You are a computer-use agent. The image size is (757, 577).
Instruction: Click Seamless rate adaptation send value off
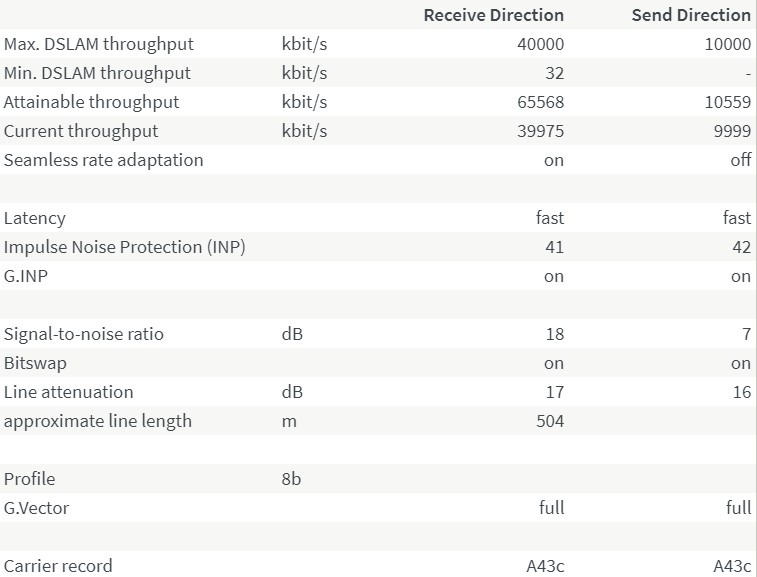(740, 160)
